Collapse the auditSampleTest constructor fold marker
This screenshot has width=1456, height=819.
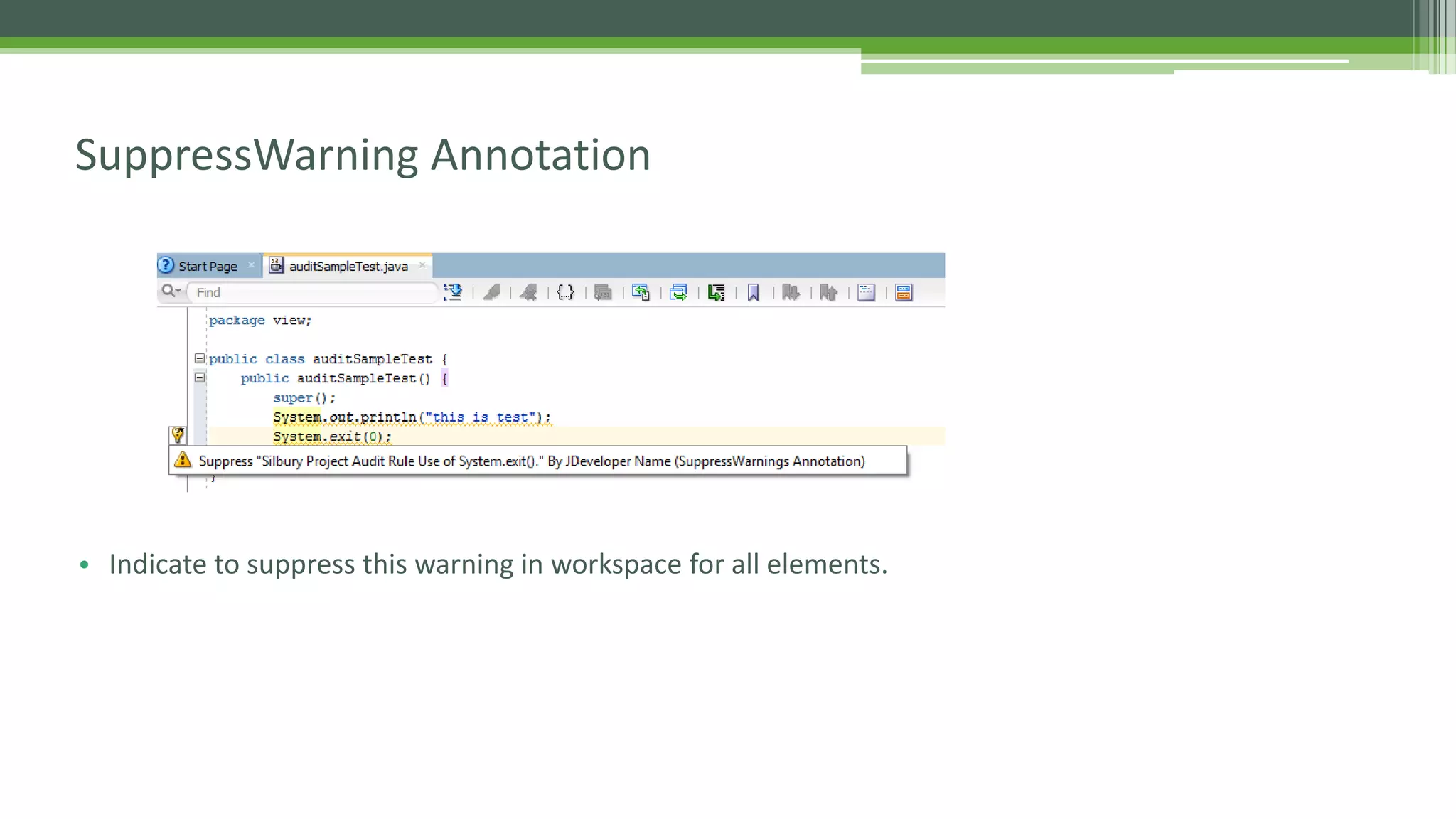tap(200, 378)
